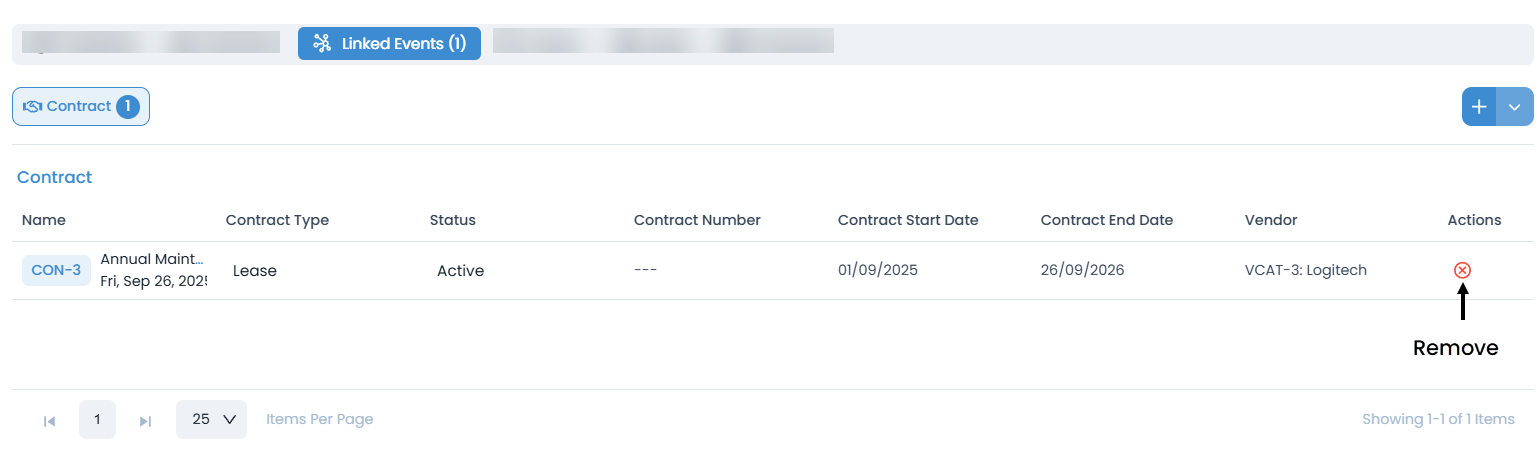Click the Vendor column header
Screen dimensions: 1539x472
point(1270,220)
